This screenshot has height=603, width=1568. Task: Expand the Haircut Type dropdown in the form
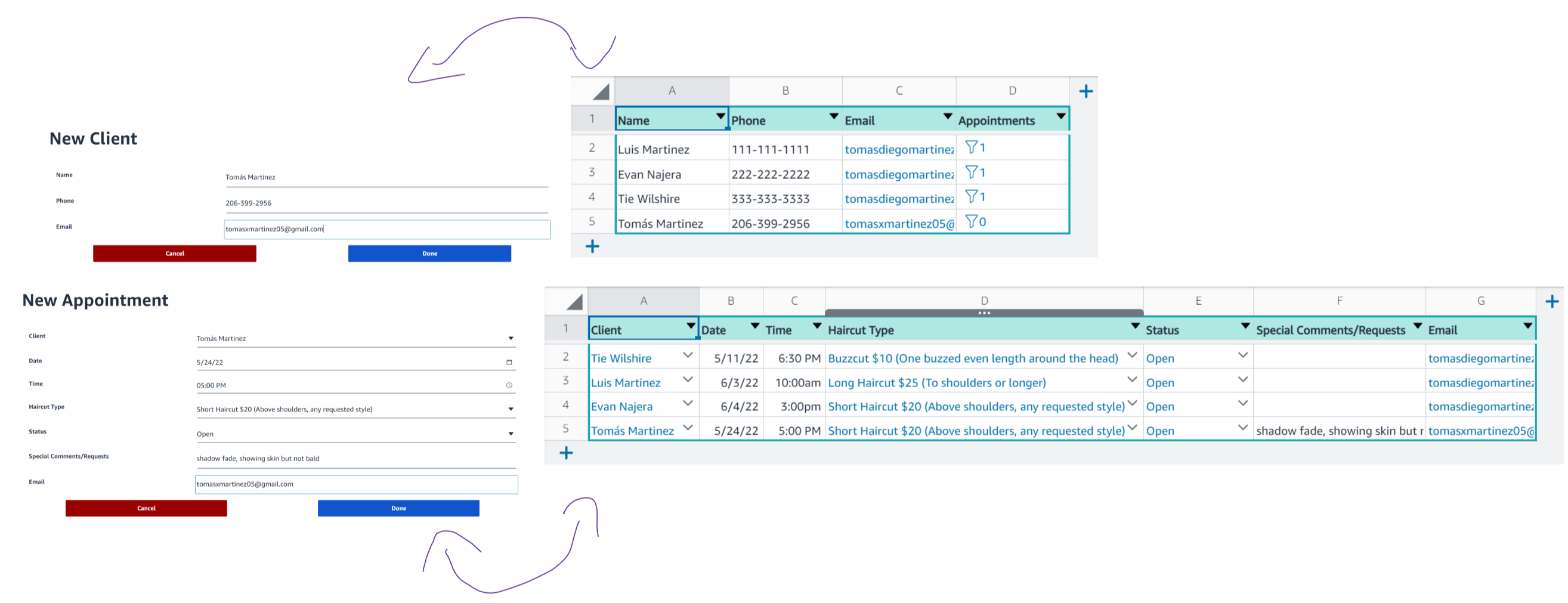tap(511, 409)
